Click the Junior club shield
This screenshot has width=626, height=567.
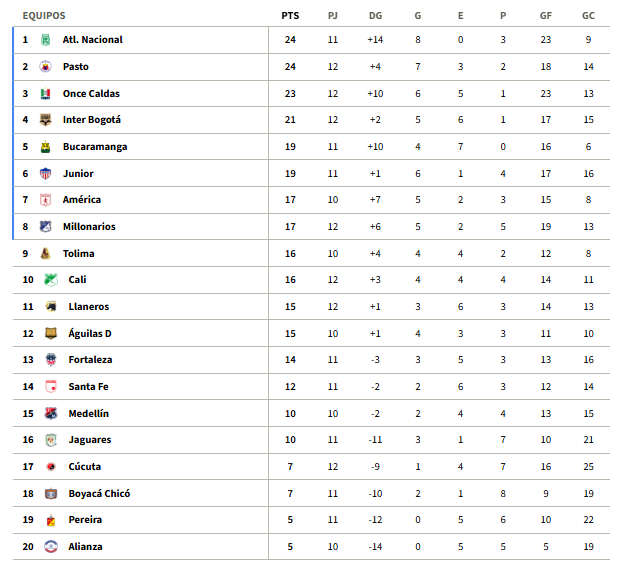tap(45, 174)
